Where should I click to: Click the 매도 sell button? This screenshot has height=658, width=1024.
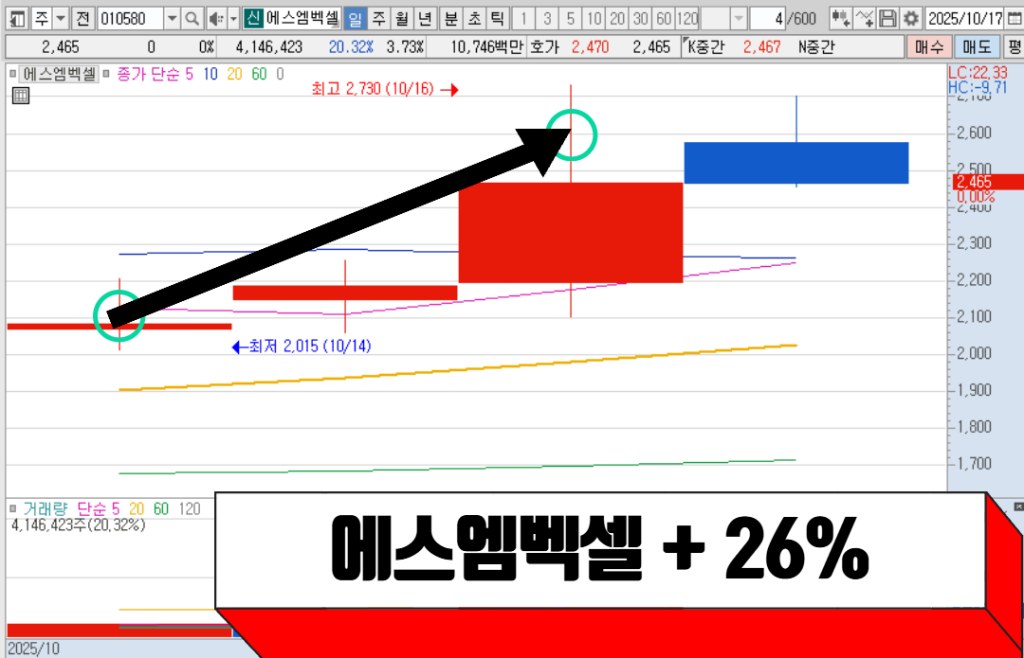[x=976, y=47]
